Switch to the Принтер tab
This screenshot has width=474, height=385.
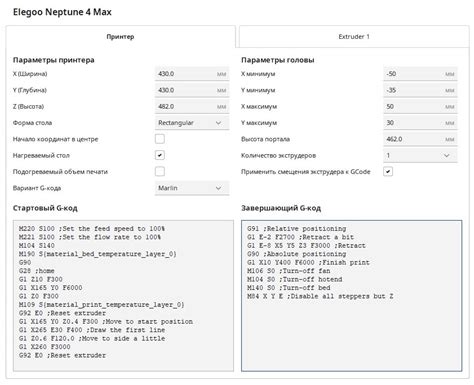point(120,37)
